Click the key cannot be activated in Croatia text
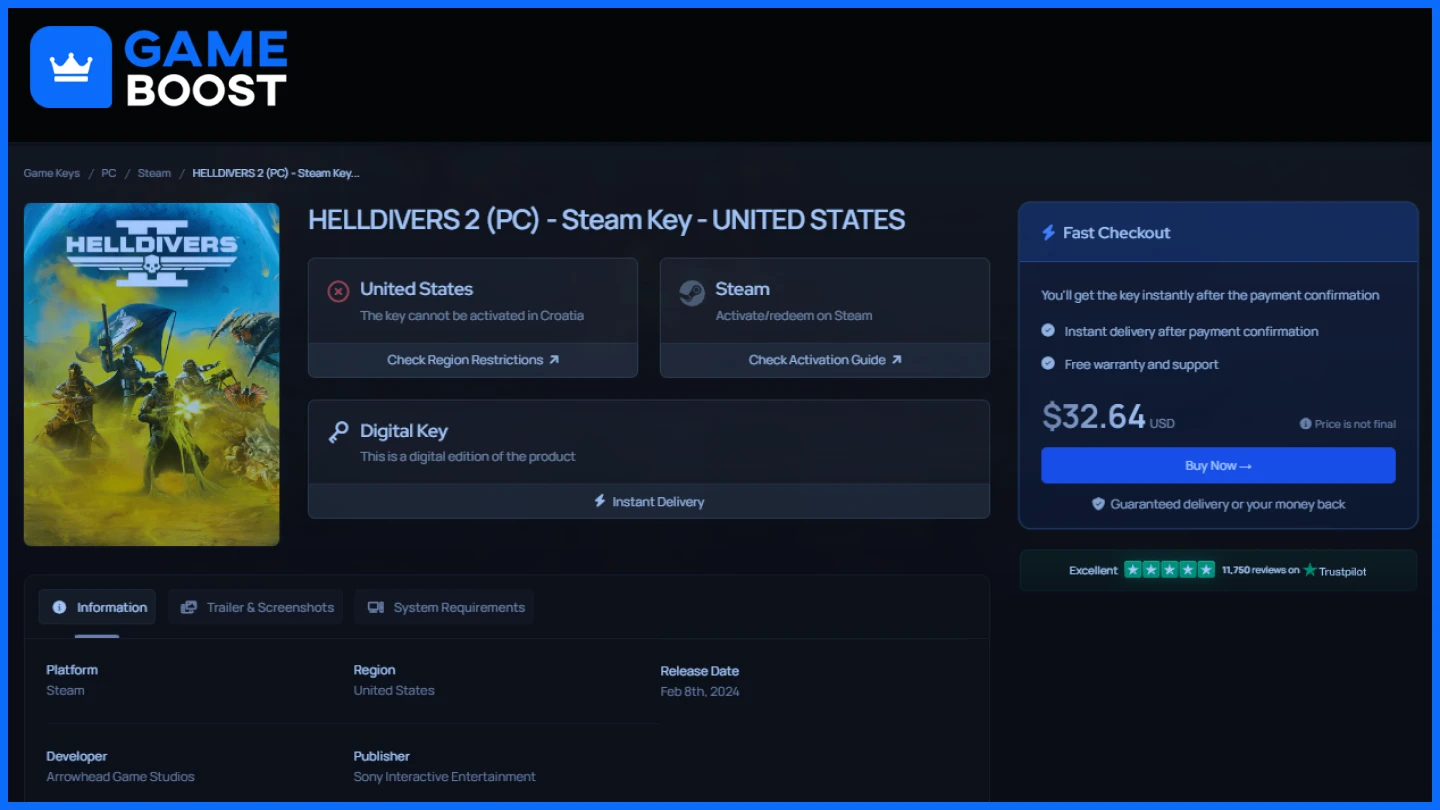This screenshot has width=1440, height=810. [472, 315]
